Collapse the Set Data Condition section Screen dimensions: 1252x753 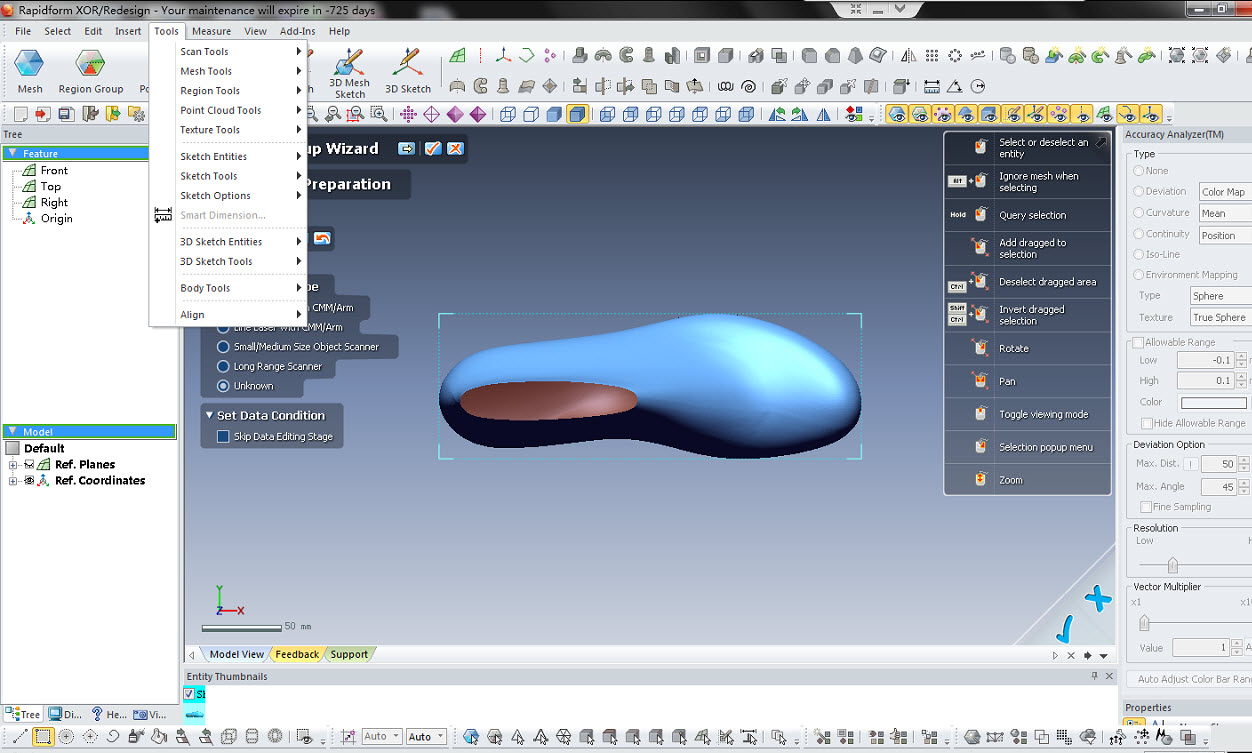[209, 415]
